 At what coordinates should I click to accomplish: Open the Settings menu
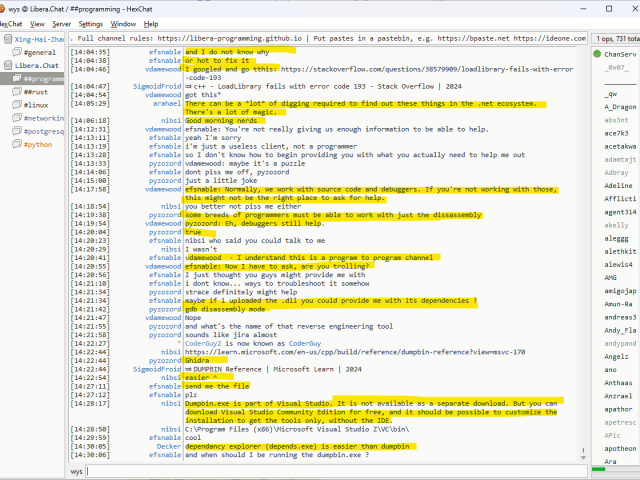click(x=90, y=23)
